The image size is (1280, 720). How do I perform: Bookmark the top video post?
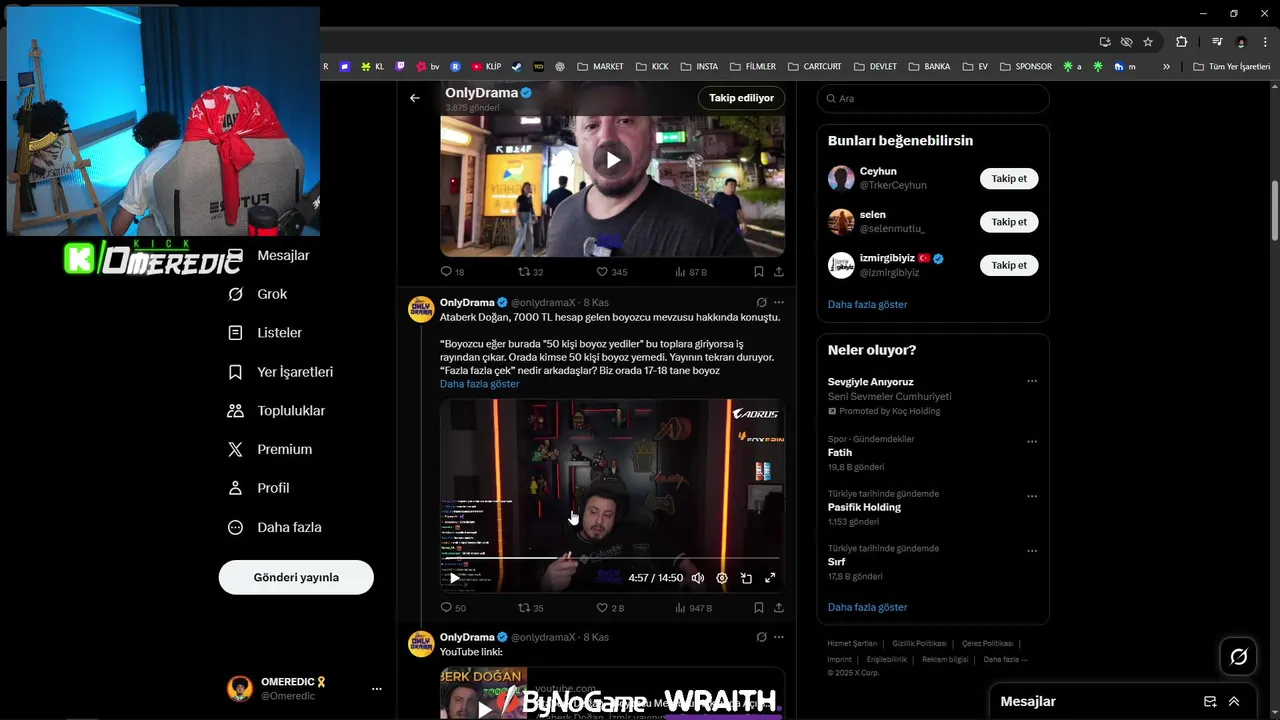click(x=759, y=272)
